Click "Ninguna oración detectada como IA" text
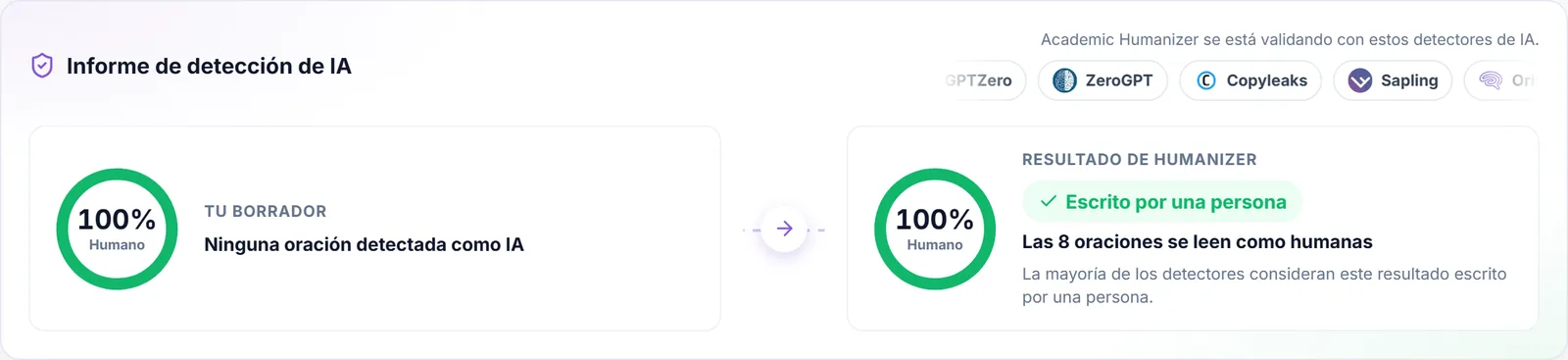Screen dimensions: 1568x360 click(x=364, y=244)
